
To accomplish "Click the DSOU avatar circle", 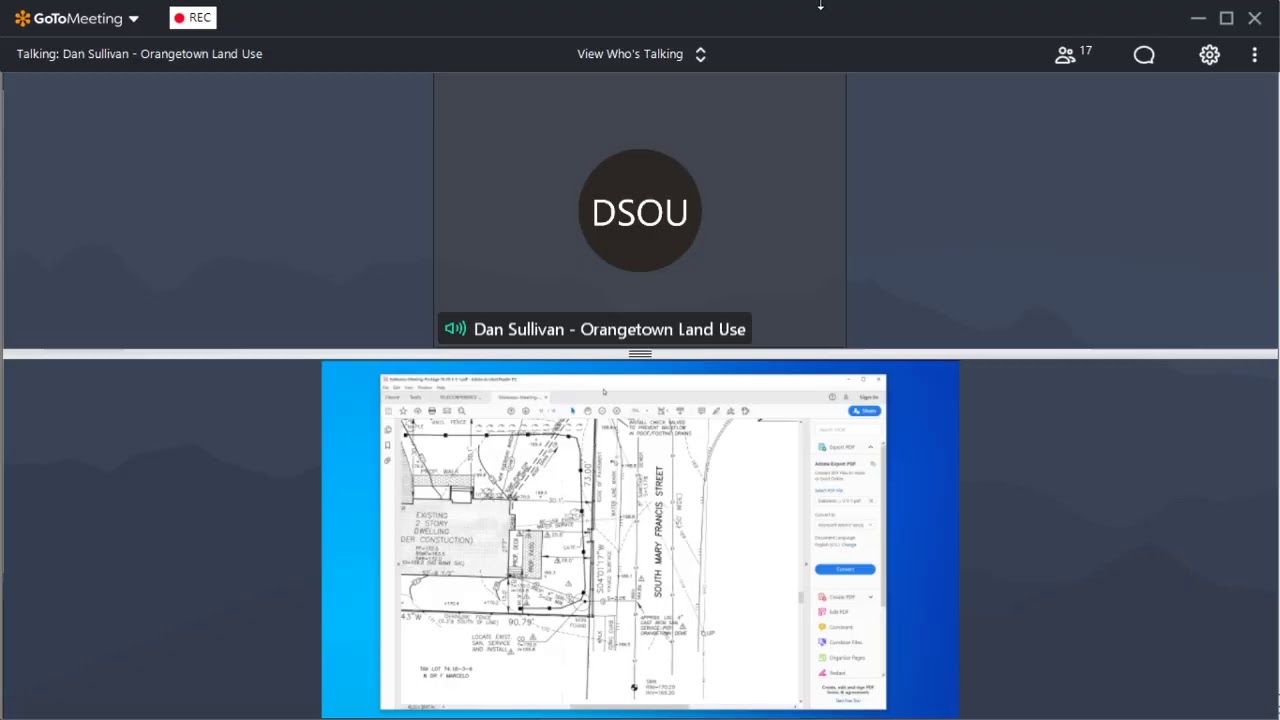I will [640, 211].
